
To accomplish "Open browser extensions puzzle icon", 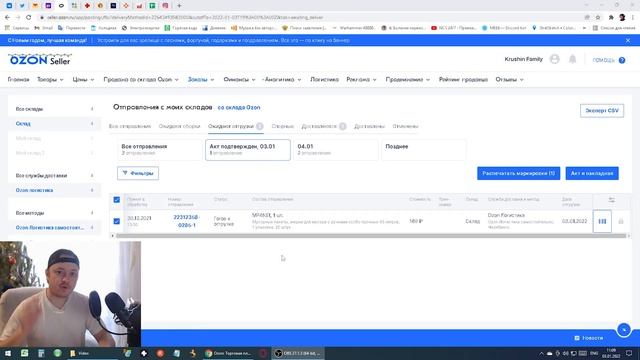I will coord(611,17).
